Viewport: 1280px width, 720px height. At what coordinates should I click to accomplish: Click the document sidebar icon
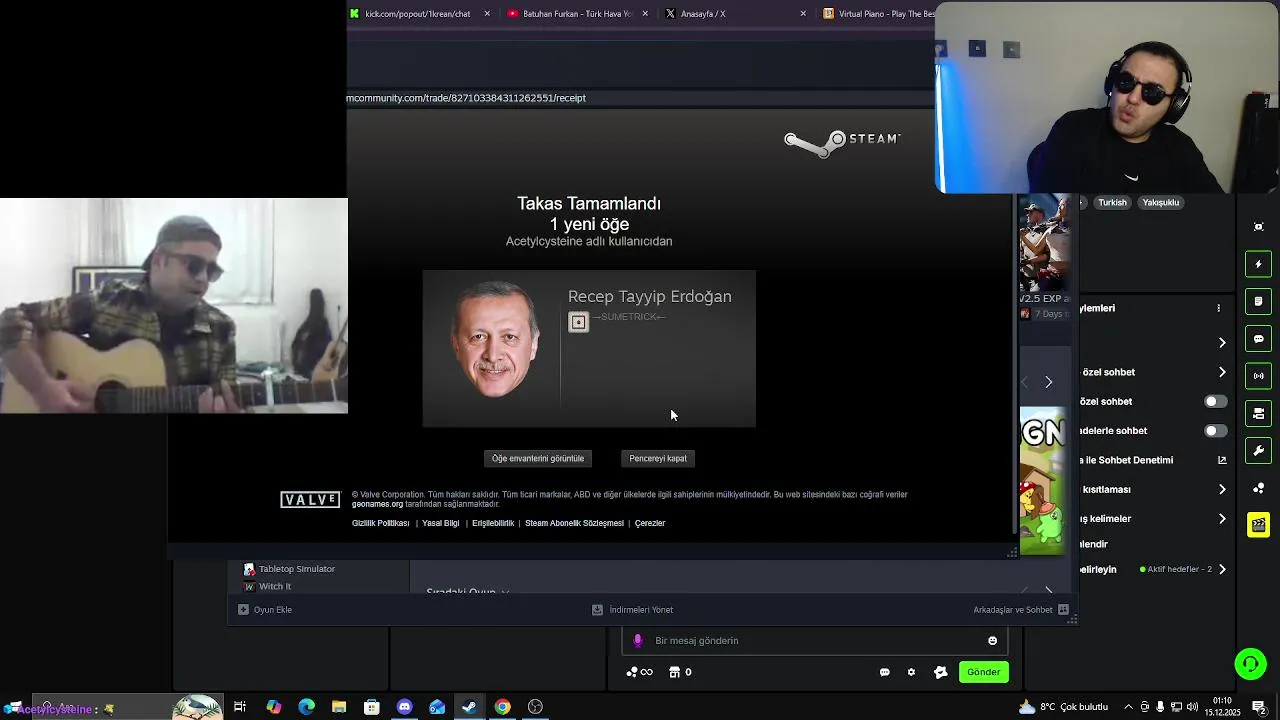tap(1259, 301)
